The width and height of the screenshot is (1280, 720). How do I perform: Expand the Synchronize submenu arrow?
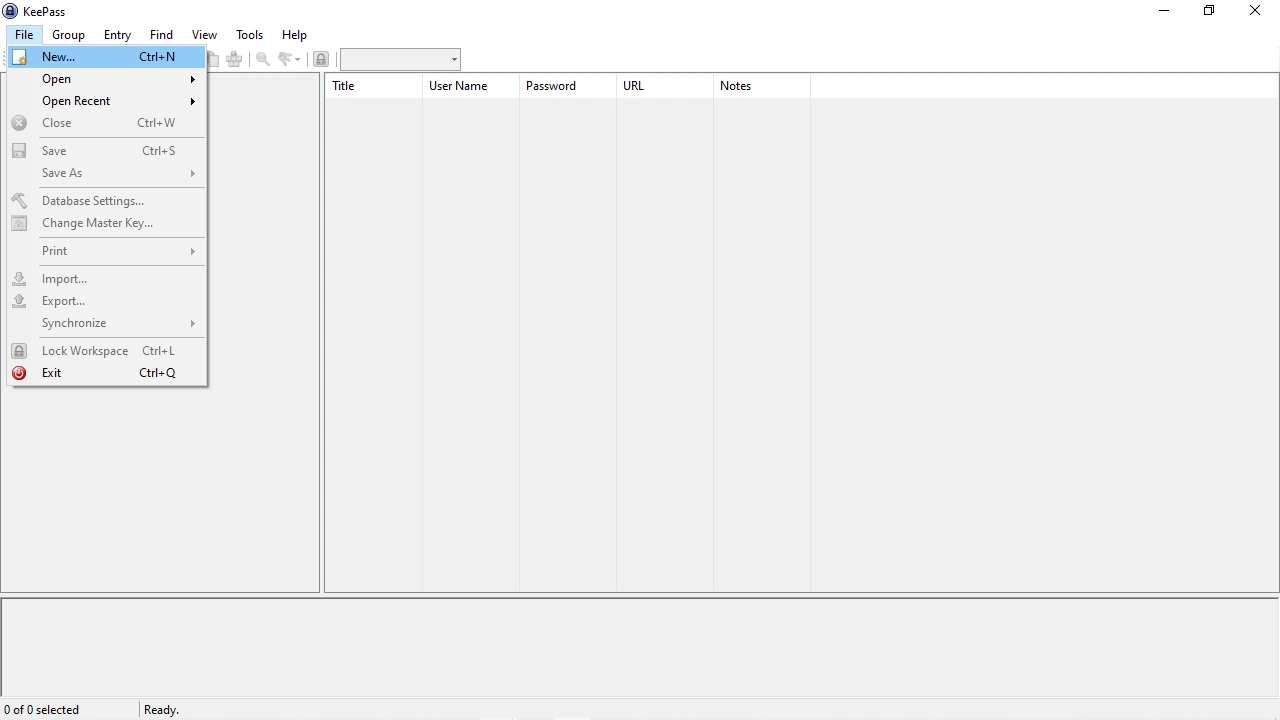coord(193,323)
